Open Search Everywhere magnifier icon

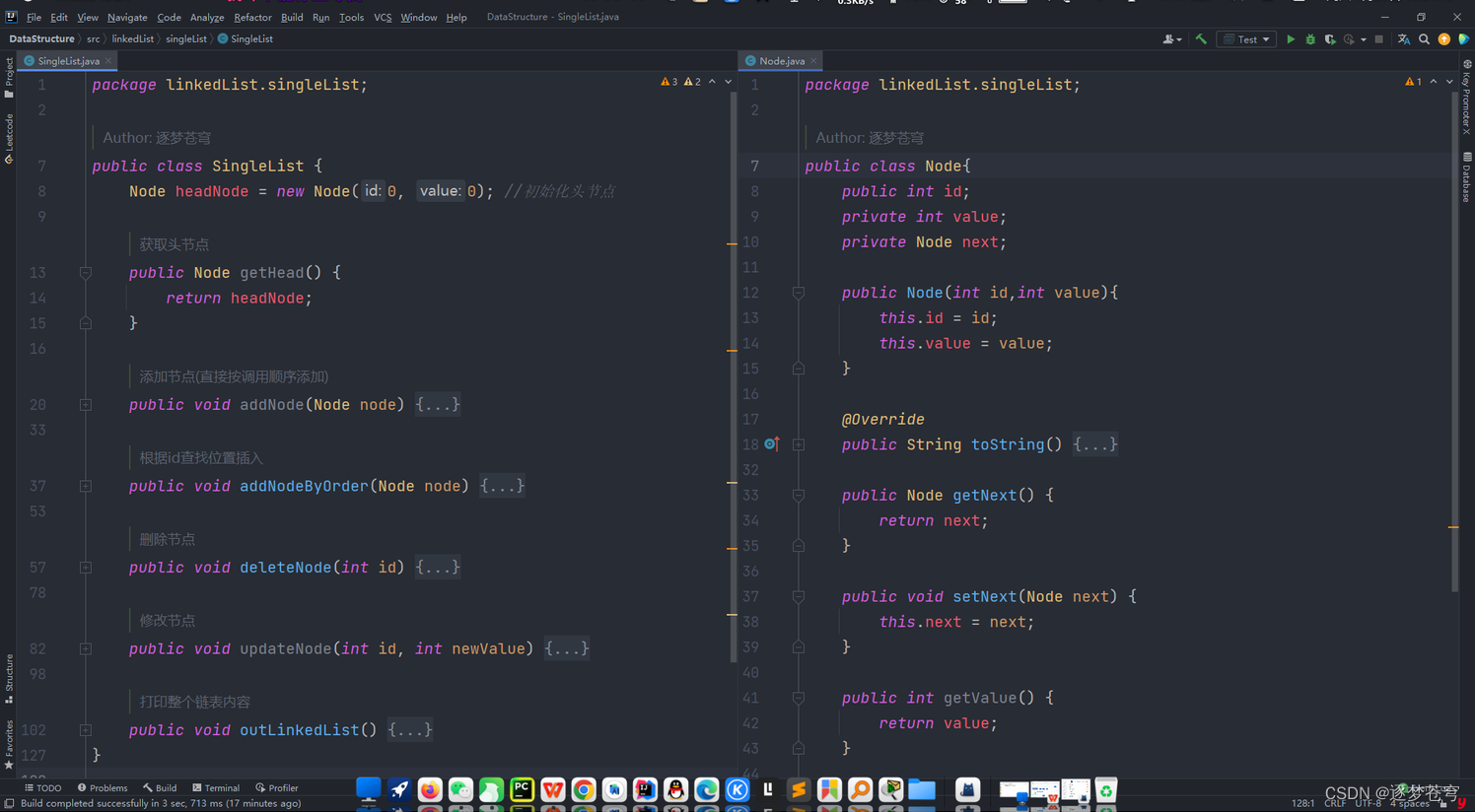click(1424, 39)
